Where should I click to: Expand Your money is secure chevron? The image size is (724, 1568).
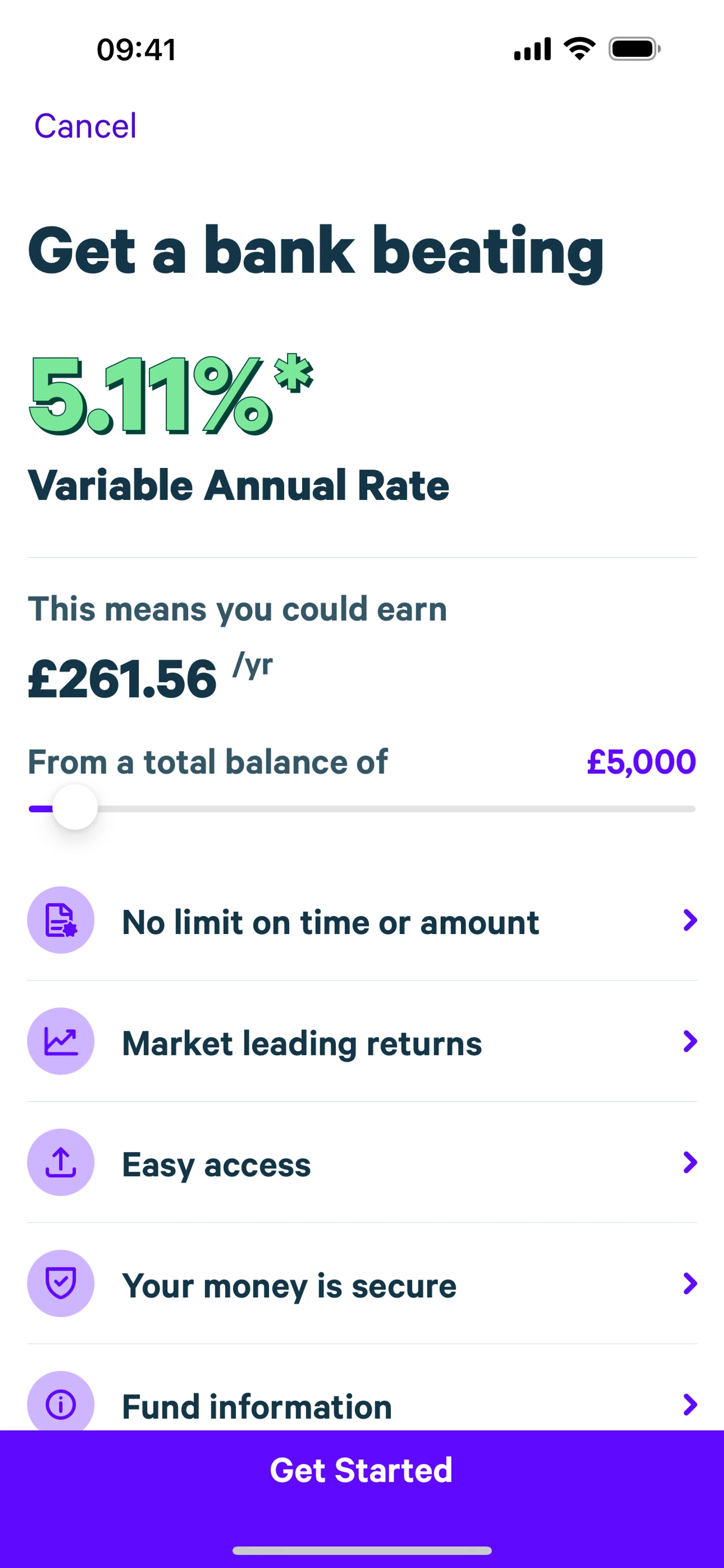(689, 1283)
